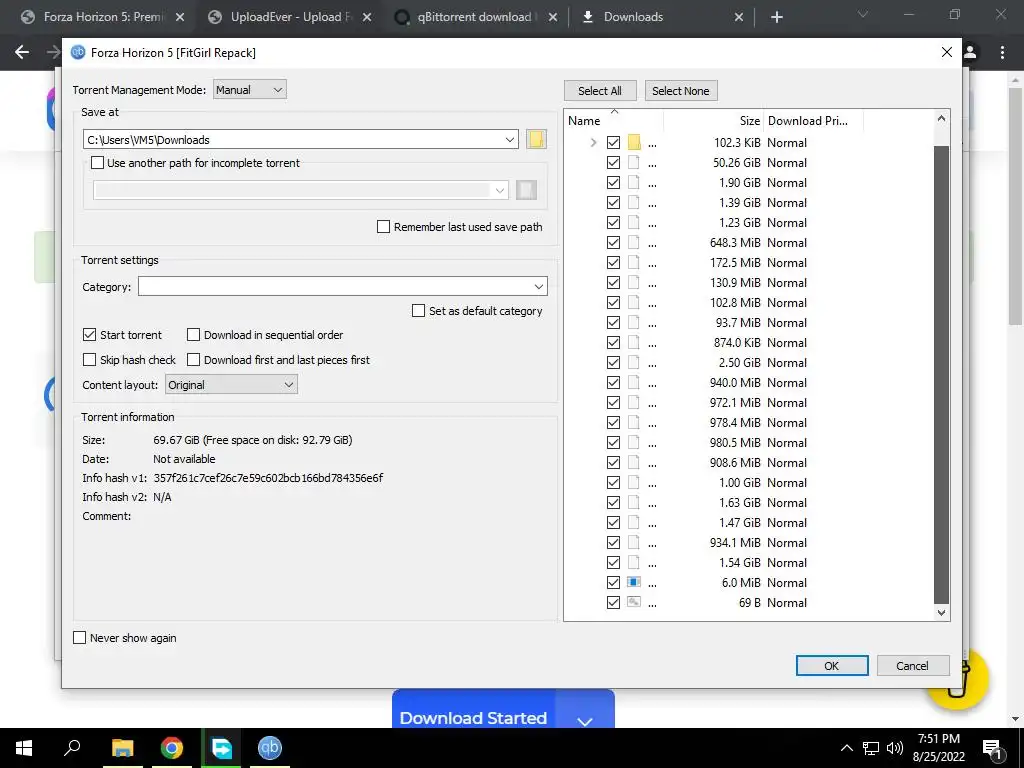Screen dimensions: 1024x768
Task: Click the file icon in the 50.26 GiB row
Action: pos(633,163)
